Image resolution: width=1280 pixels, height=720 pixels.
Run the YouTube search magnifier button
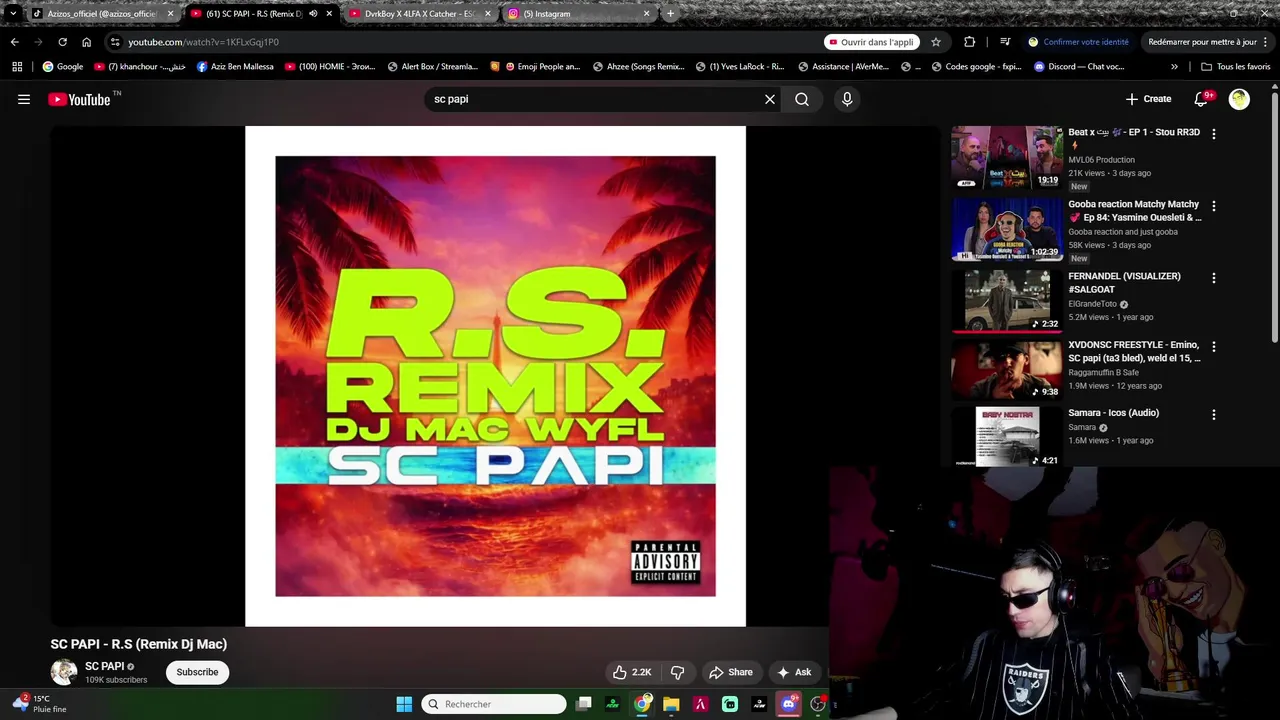(x=802, y=99)
